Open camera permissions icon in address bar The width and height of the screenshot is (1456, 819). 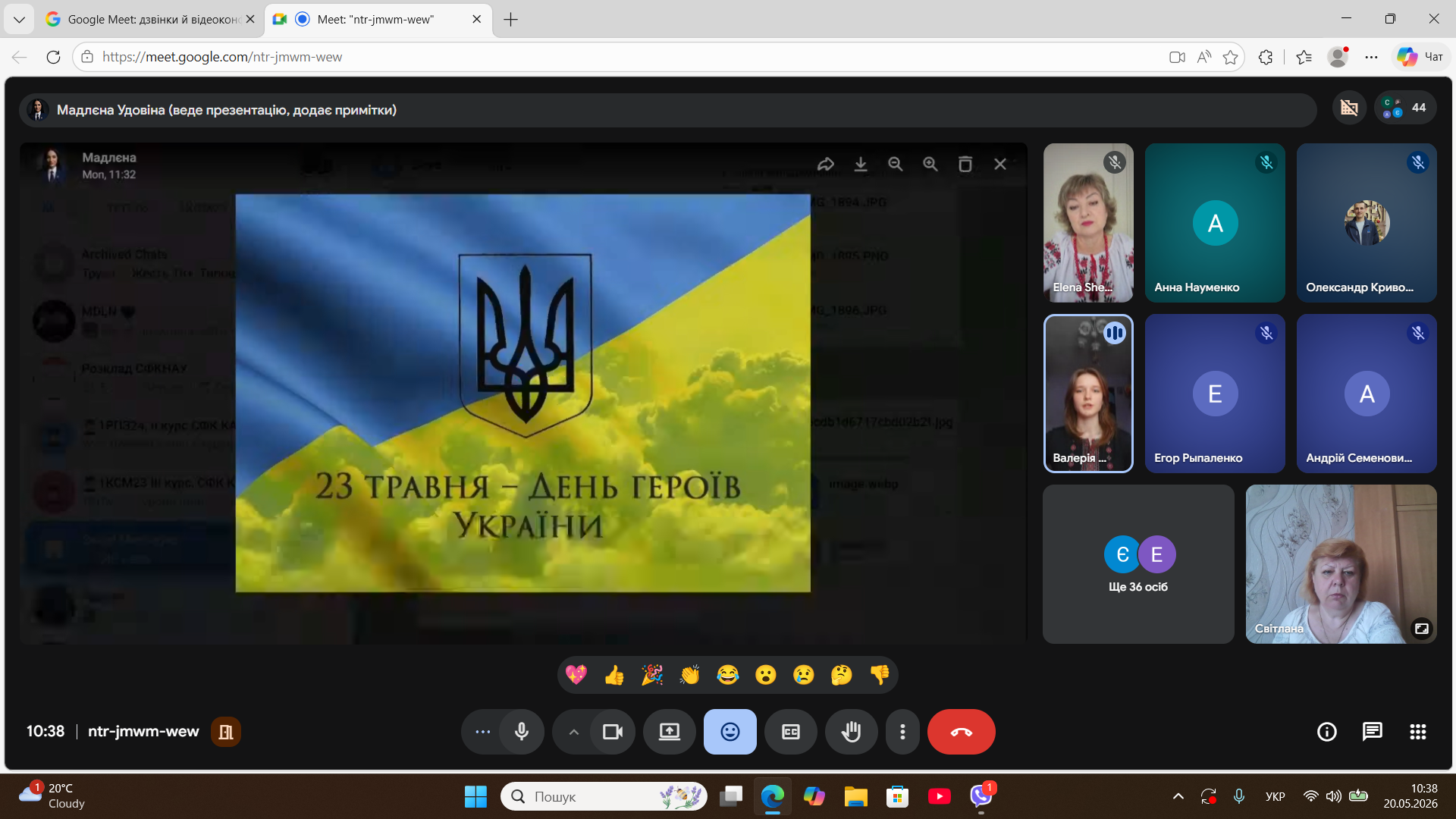(1177, 57)
